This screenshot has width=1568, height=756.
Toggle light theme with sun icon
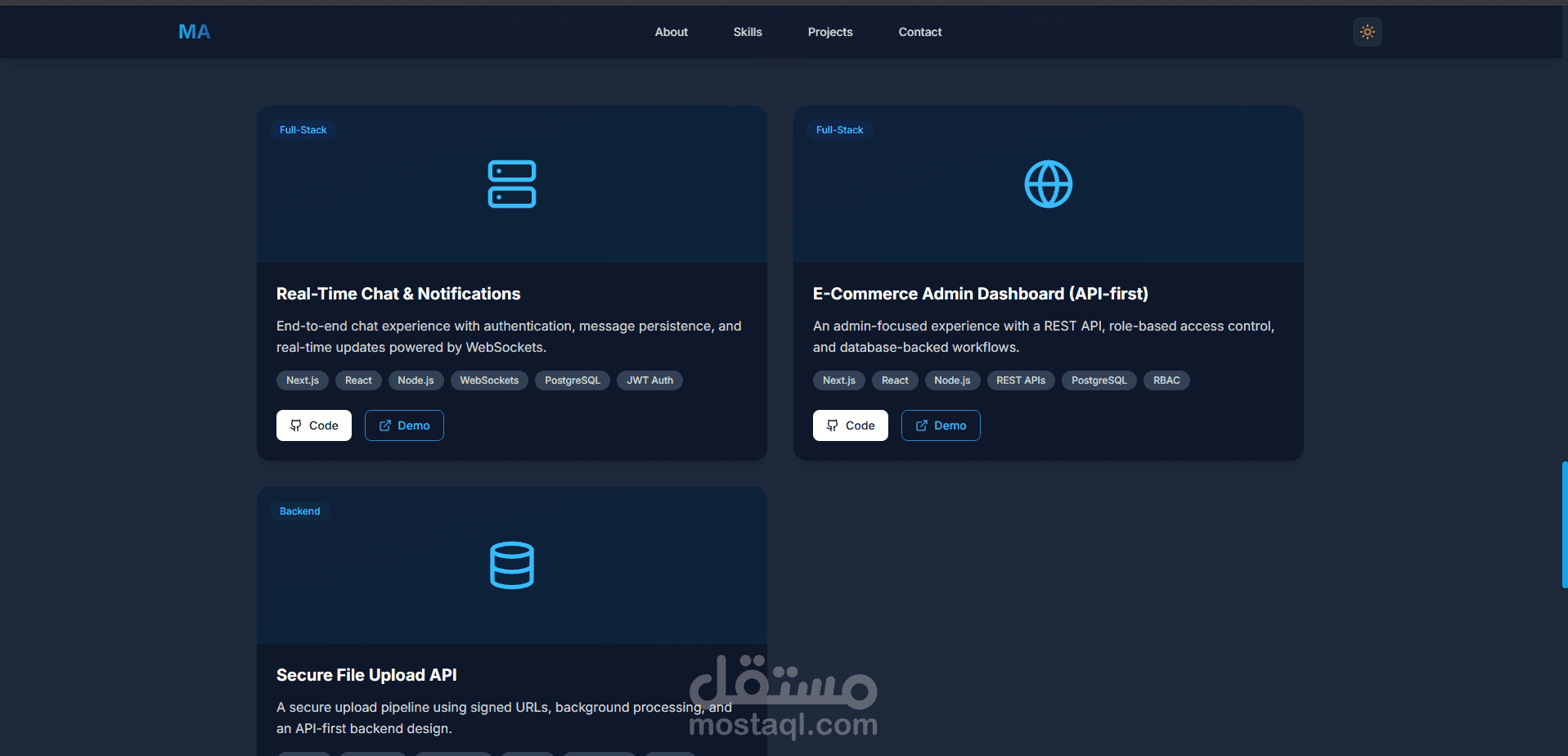pos(1367,32)
